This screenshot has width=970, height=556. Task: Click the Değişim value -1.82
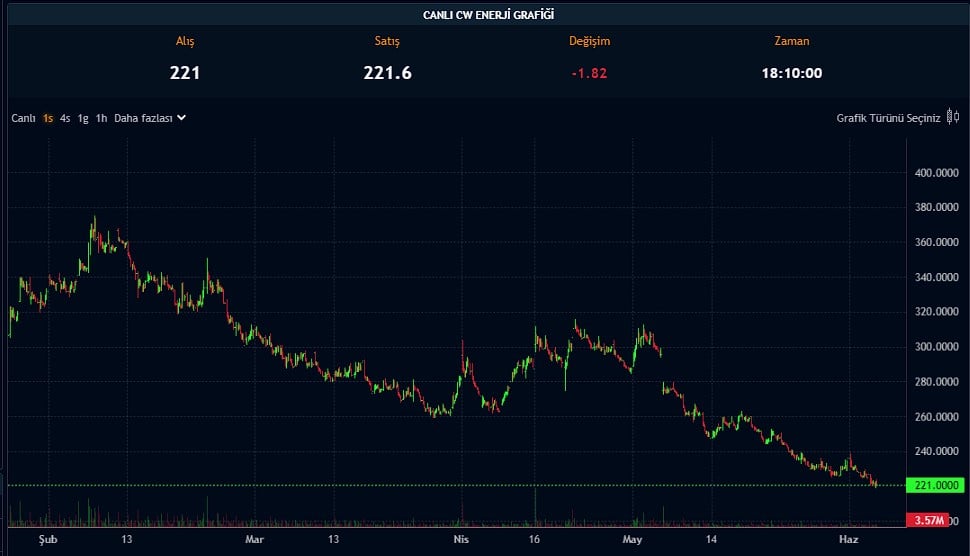589,73
